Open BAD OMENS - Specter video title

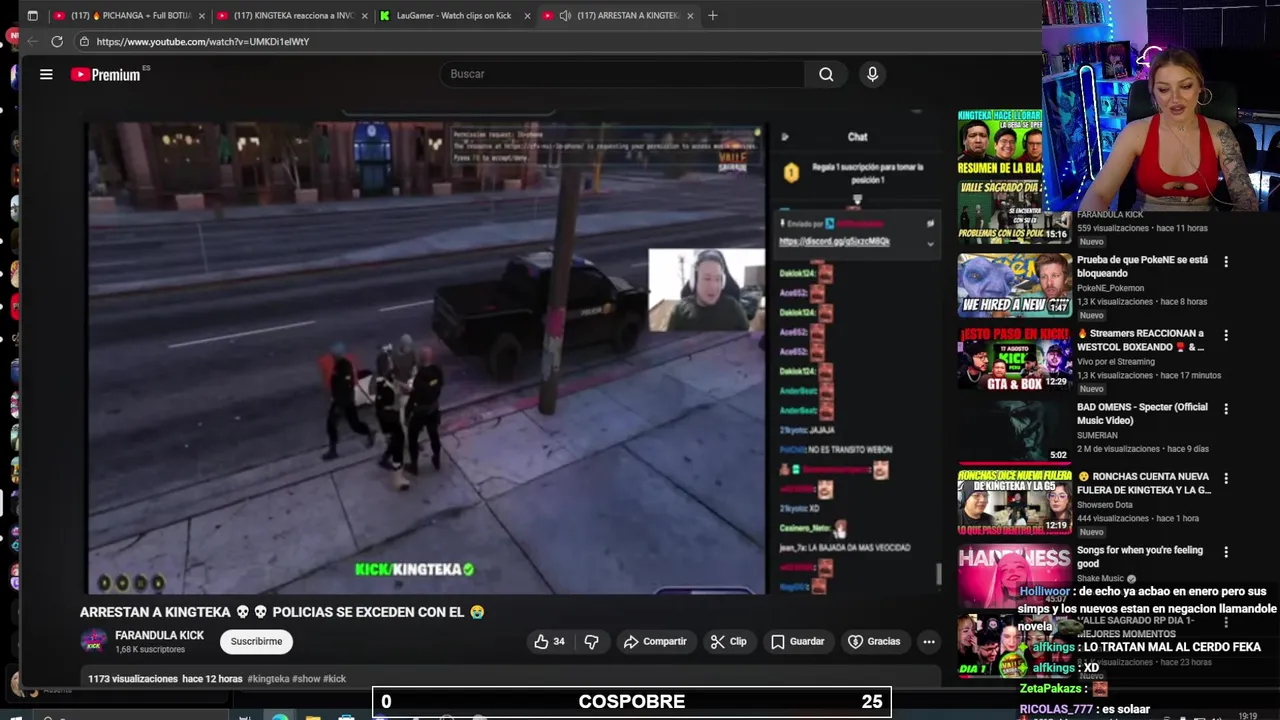pos(1142,414)
